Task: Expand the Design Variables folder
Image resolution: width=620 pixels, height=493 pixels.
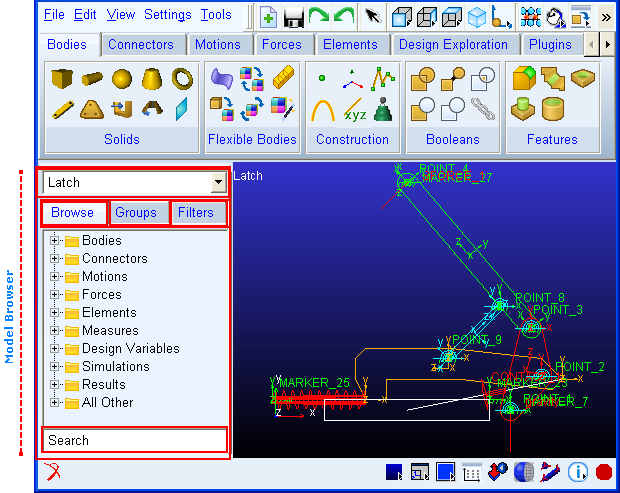Action: coord(55,348)
